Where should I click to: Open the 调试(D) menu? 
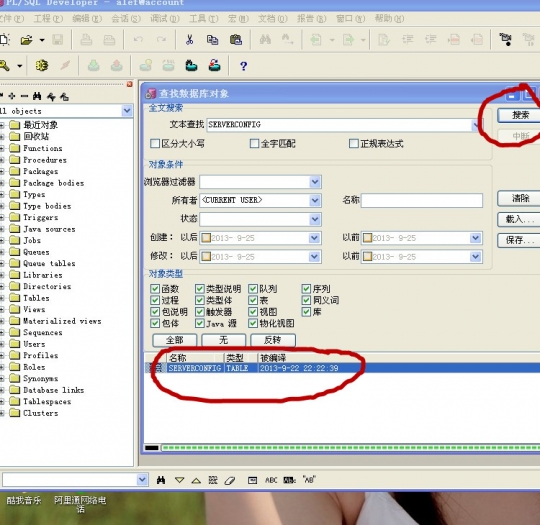tap(165, 18)
